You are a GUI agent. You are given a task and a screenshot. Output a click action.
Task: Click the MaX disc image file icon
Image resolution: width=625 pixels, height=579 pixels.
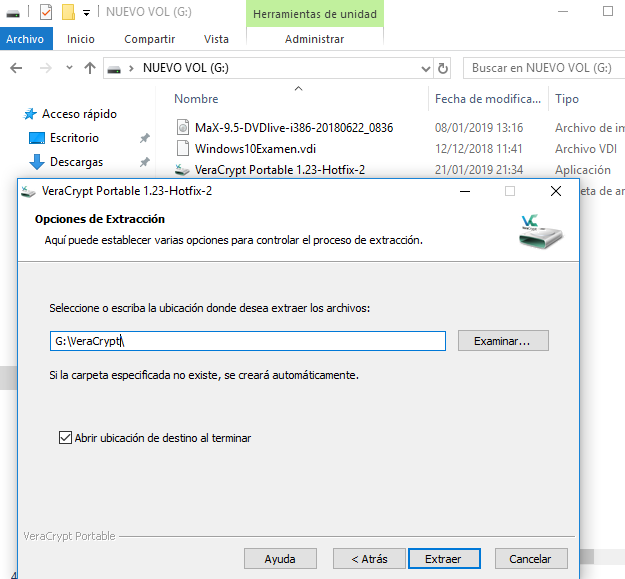183,128
